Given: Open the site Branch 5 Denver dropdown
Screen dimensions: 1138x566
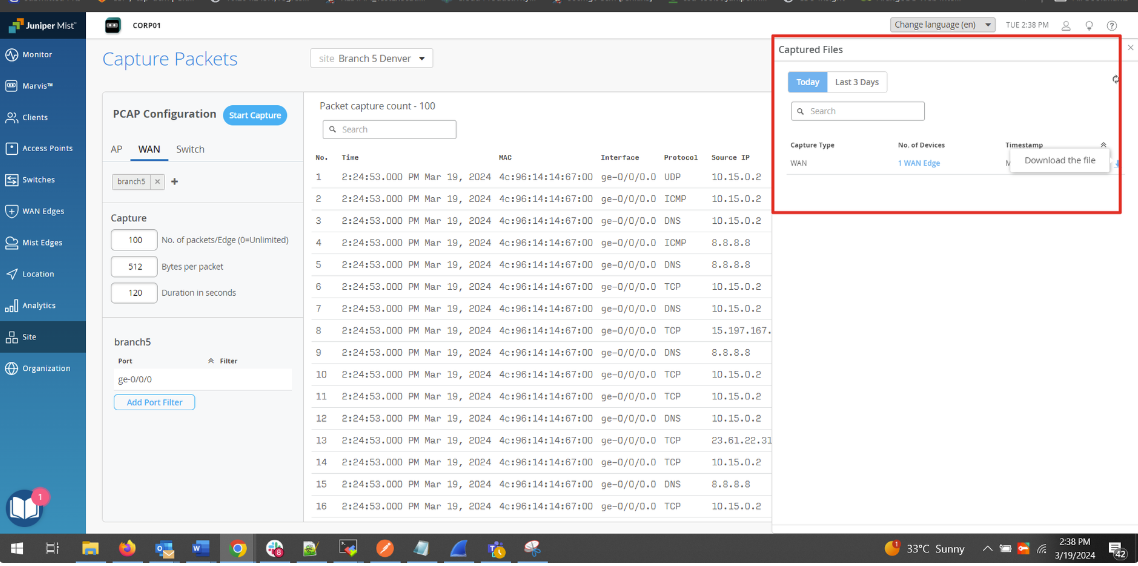Looking at the screenshot, I should (372, 58).
